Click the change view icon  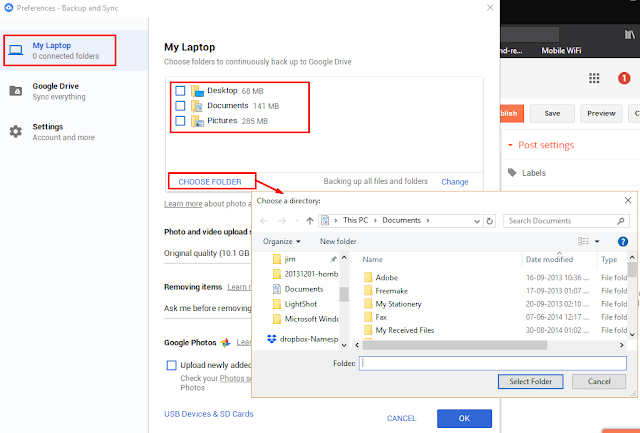click(584, 241)
